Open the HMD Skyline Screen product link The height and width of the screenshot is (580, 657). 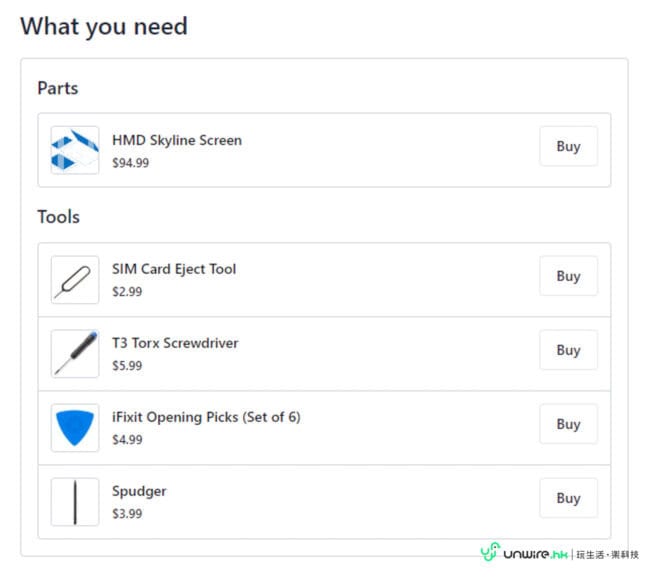(x=176, y=140)
